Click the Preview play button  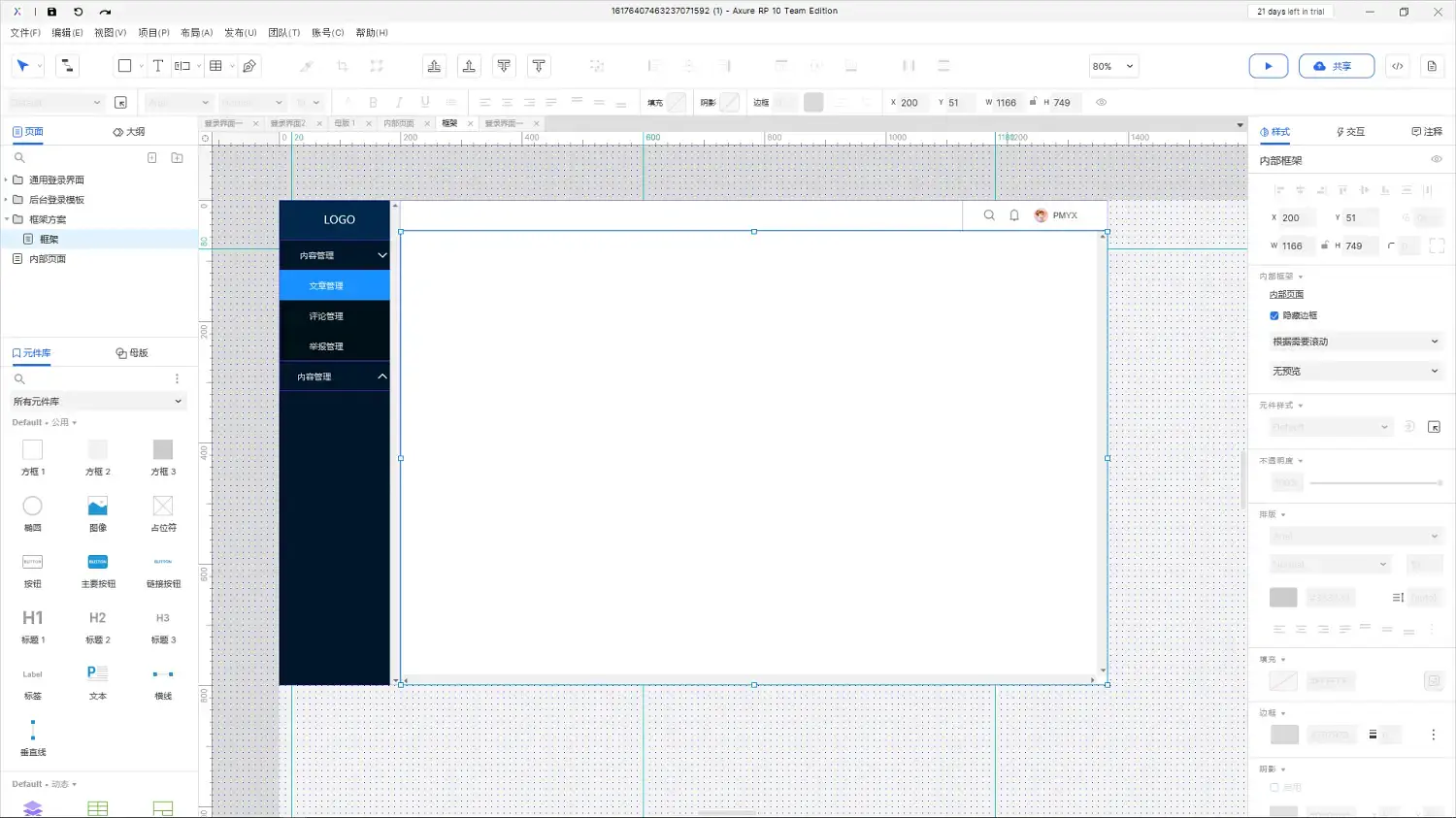[1268, 66]
